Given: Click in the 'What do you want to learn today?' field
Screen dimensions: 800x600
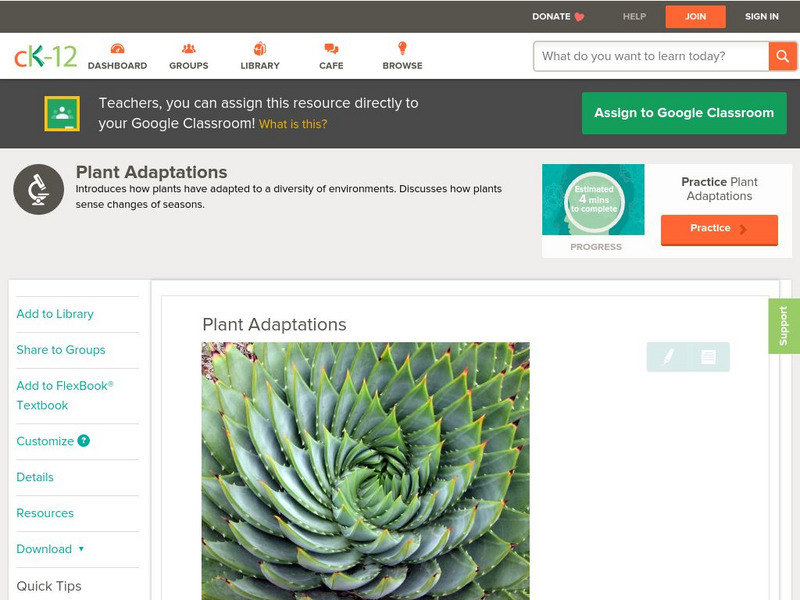Looking at the screenshot, I should coord(651,56).
